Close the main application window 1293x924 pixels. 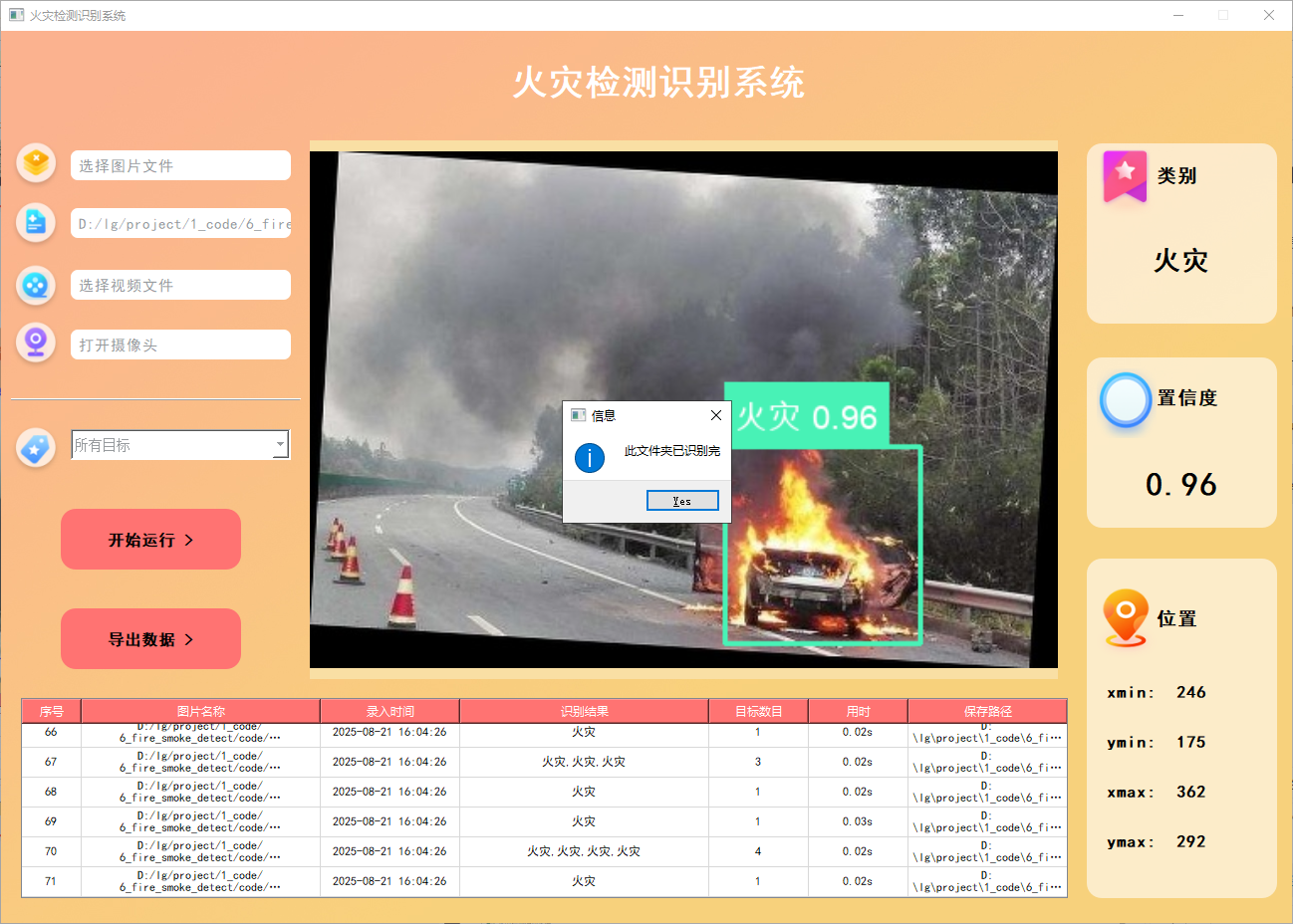coord(1269,15)
